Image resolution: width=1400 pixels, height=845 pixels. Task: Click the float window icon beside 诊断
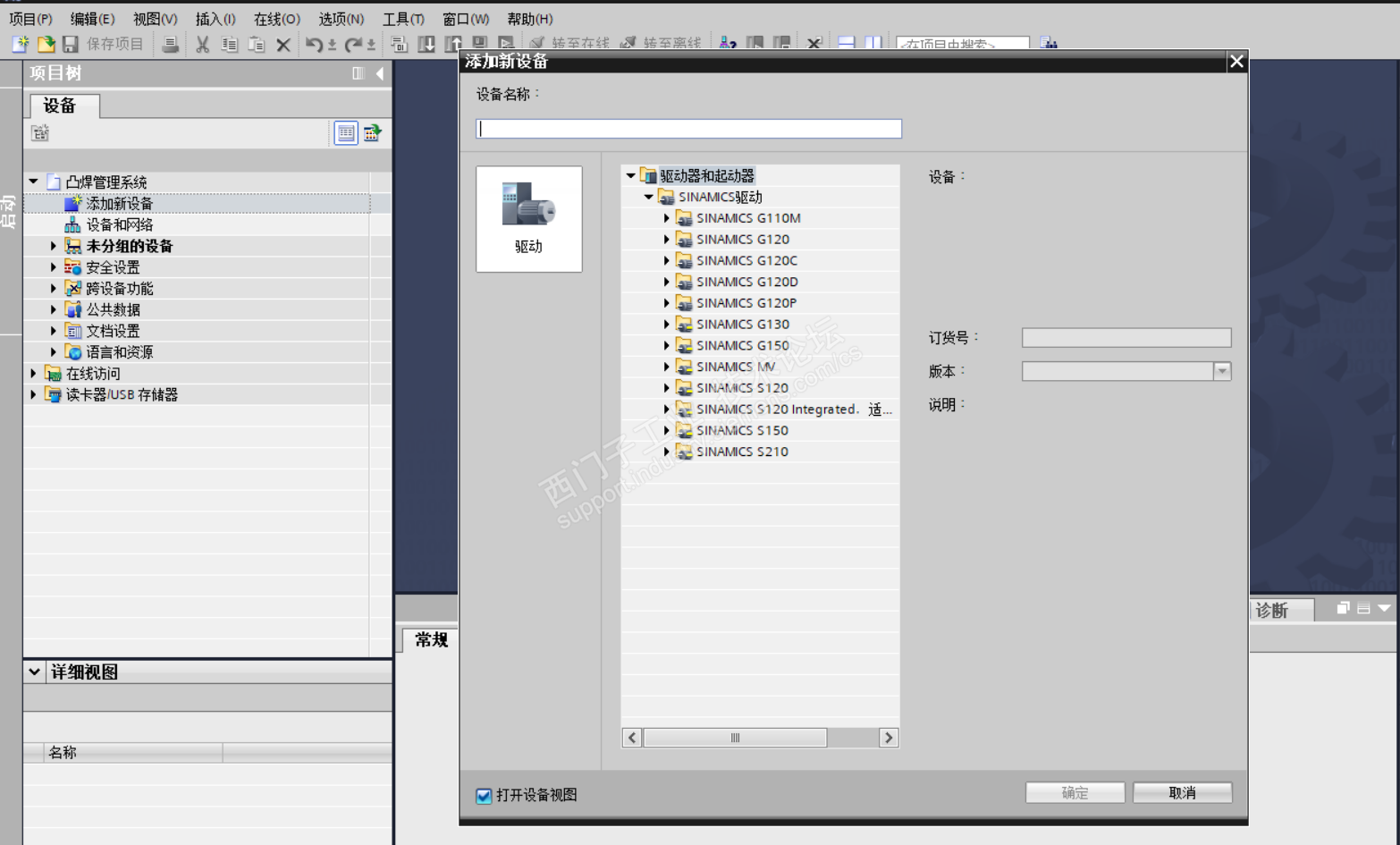click(x=1343, y=608)
